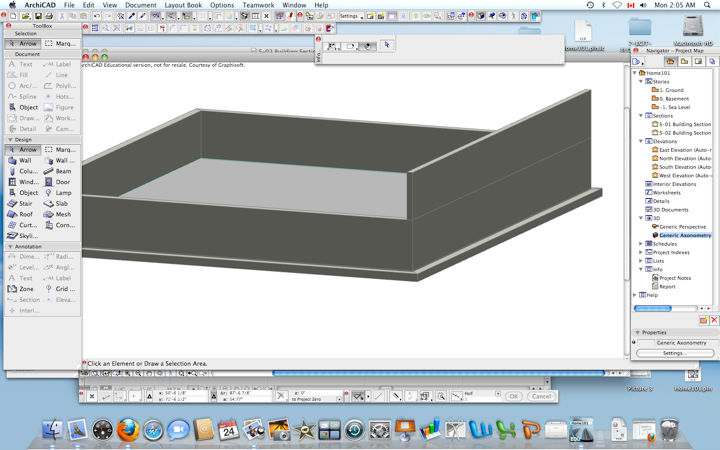The height and width of the screenshot is (450, 720).
Task: Expand the Lists tree node
Action: point(641,261)
